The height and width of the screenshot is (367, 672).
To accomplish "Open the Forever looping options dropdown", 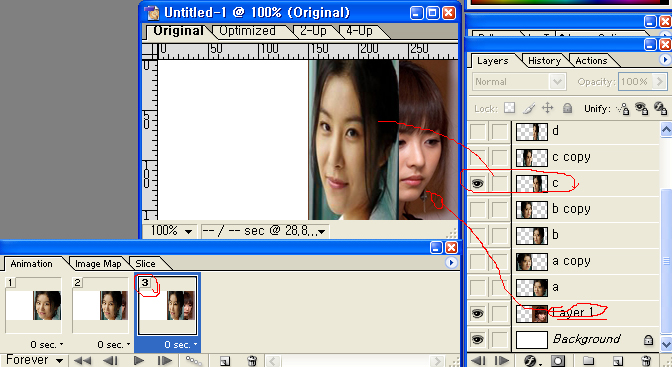I will point(34,360).
